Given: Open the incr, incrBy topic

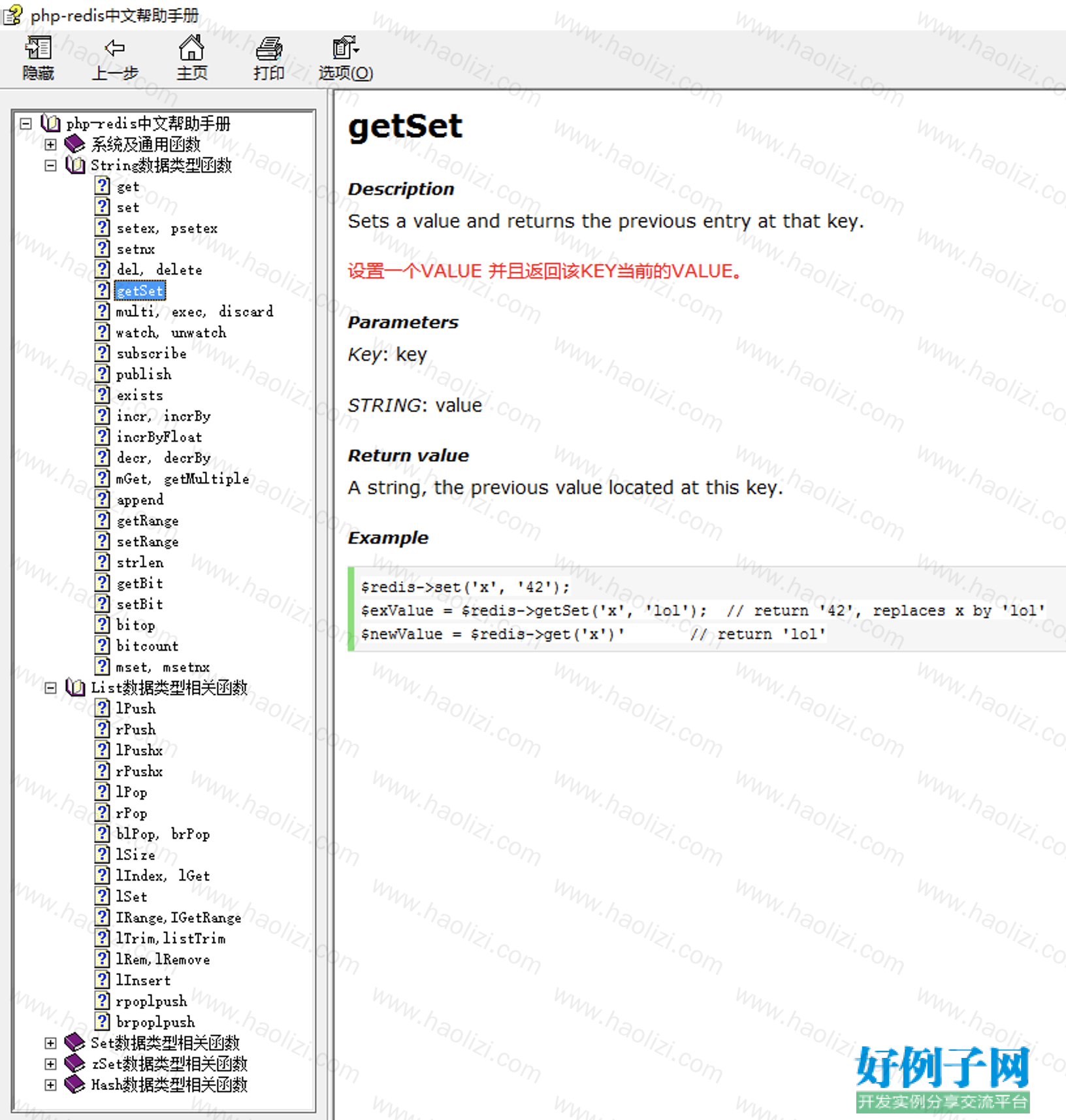Looking at the screenshot, I should pyautogui.click(x=163, y=416).
